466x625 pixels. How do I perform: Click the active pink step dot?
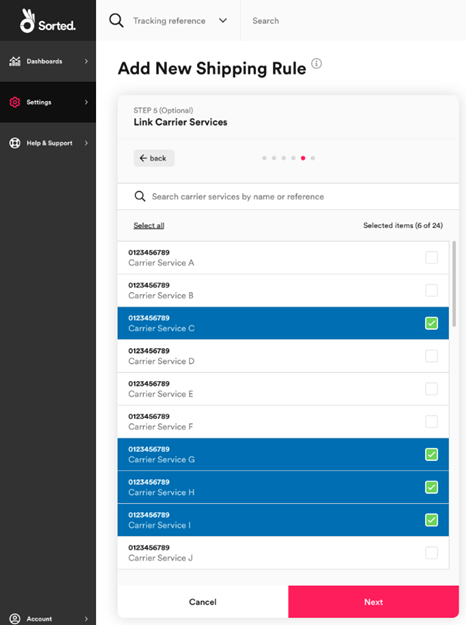[303, 158]
